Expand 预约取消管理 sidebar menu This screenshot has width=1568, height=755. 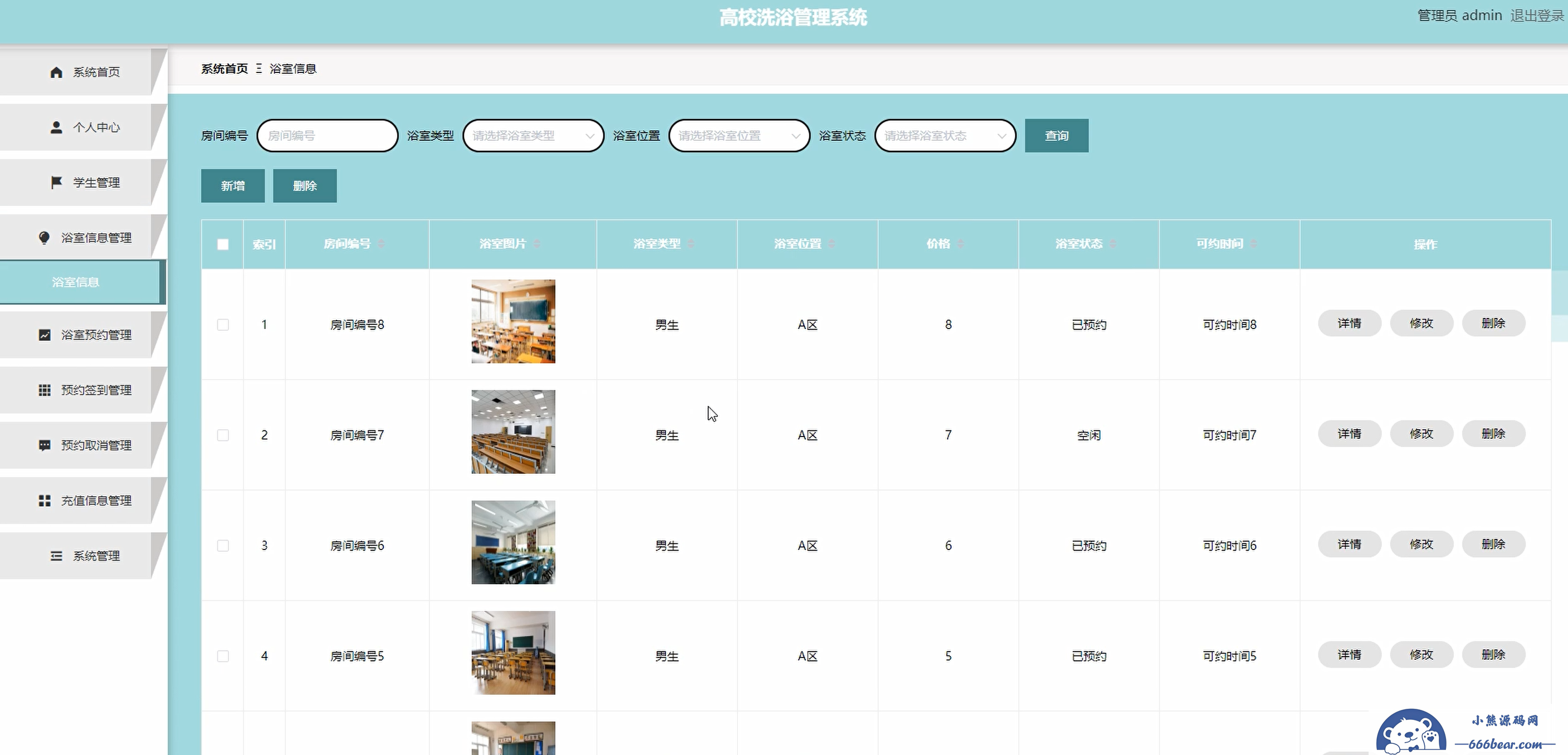(x=84, y=445)
